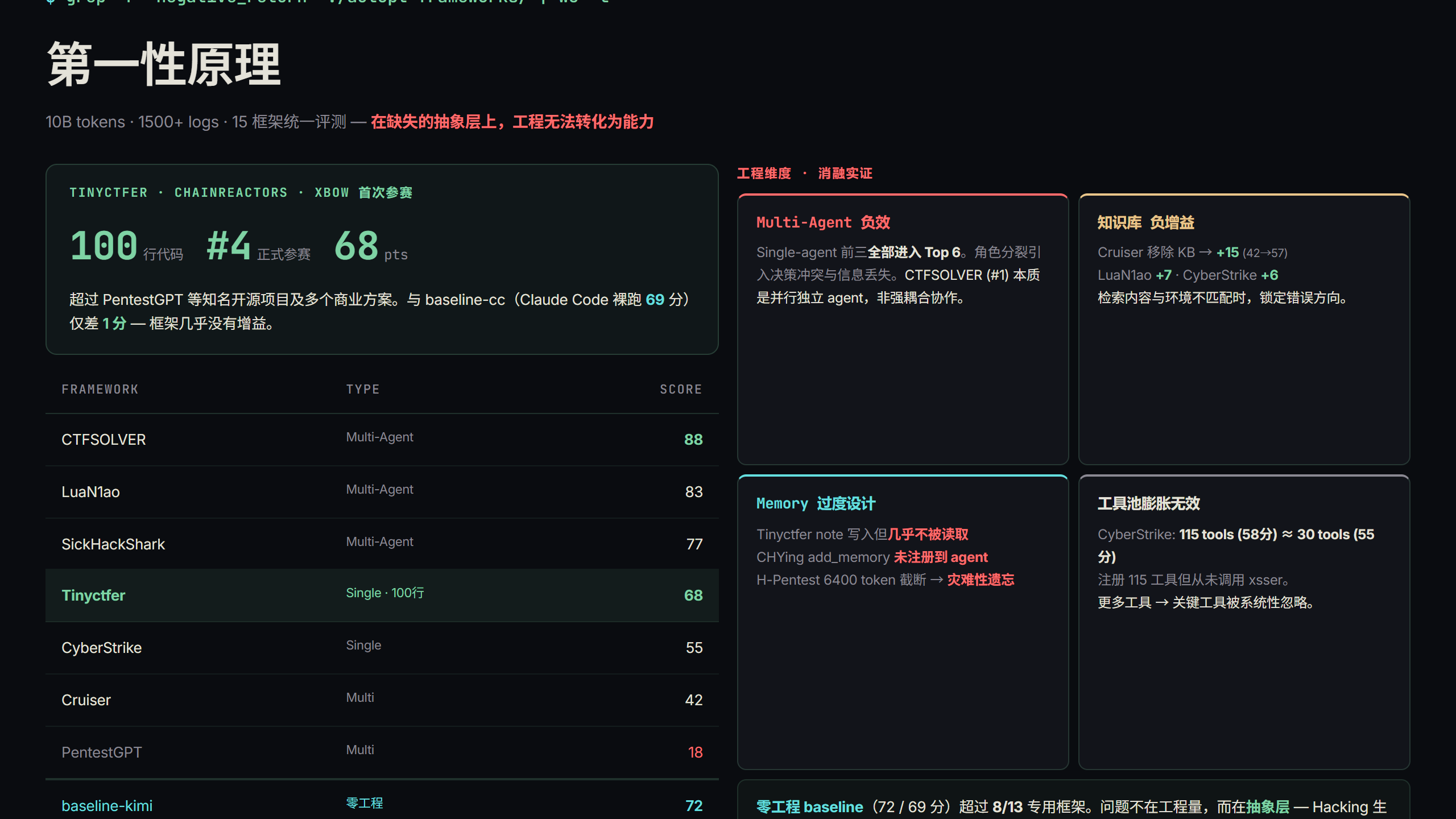The image size is (1456, 819).
Task: Click the CHYing add_memory 未注册到 agent line
Action: point(872,557)
